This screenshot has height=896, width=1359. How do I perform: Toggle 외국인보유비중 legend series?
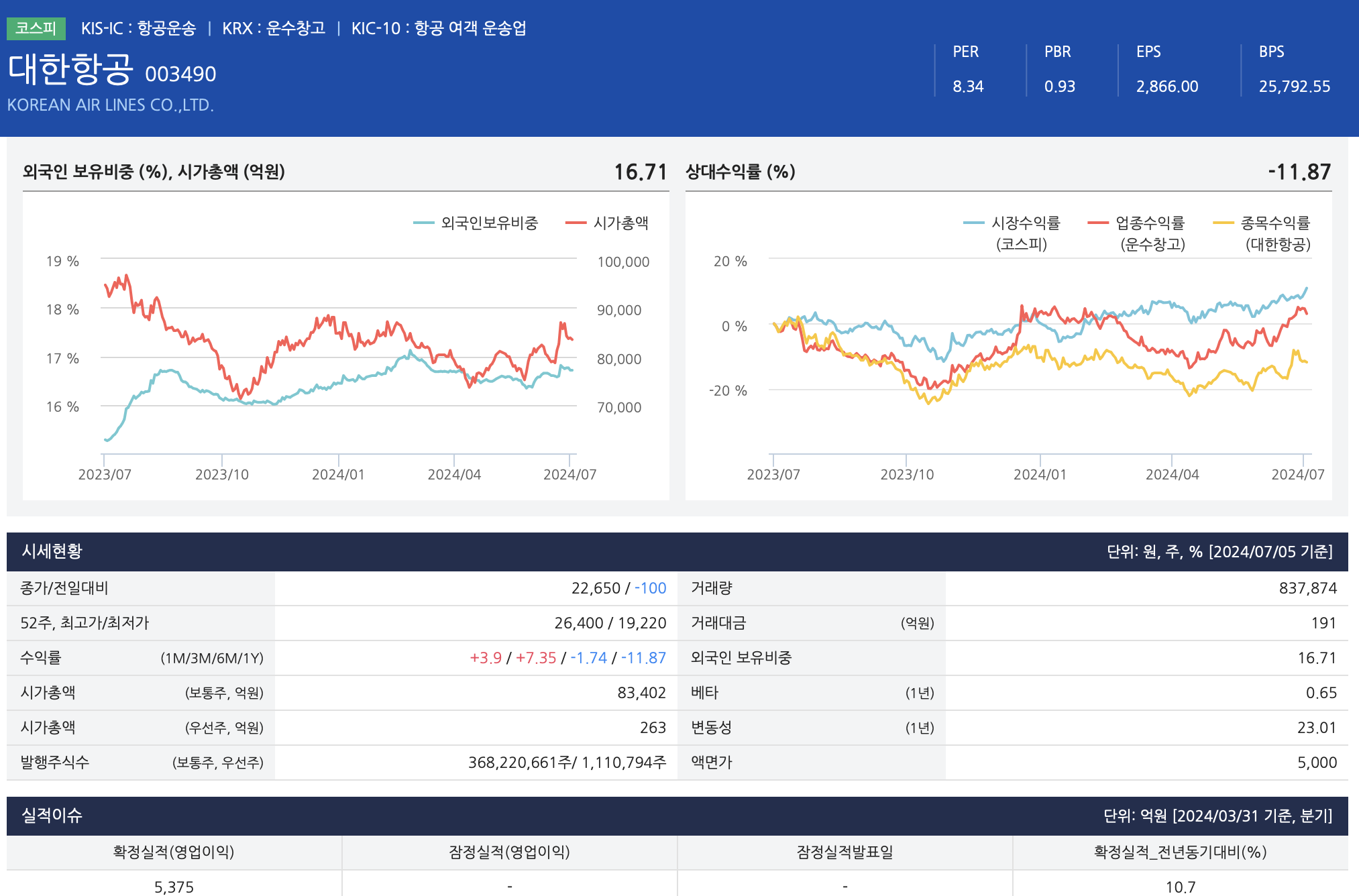[x=489, y=223]
